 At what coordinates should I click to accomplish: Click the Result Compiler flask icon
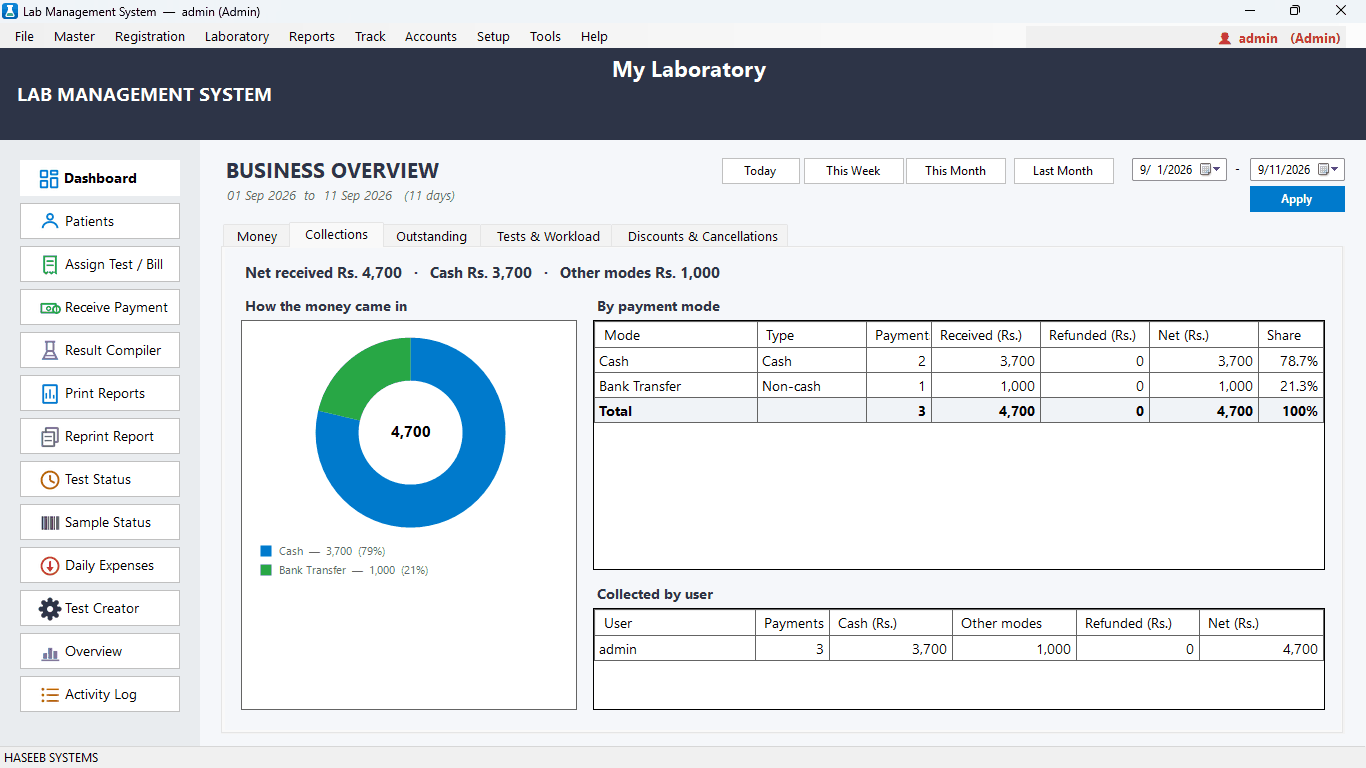pos(49,350)
